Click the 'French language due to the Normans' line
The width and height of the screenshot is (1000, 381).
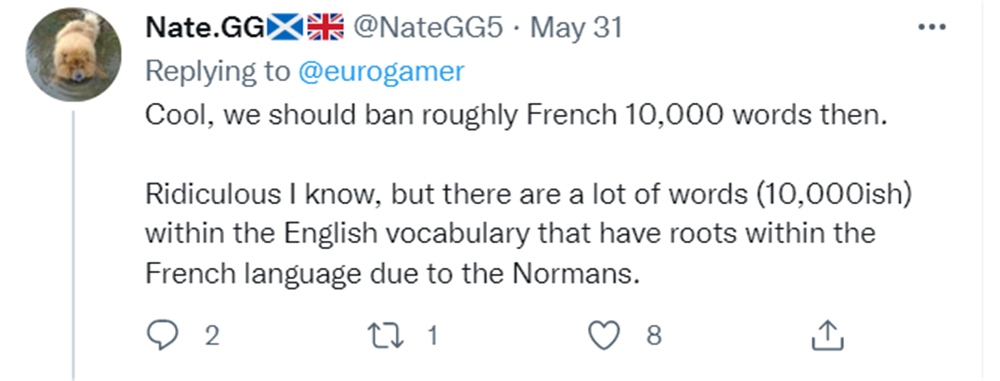pyautogui.click(x=392, y=274)
